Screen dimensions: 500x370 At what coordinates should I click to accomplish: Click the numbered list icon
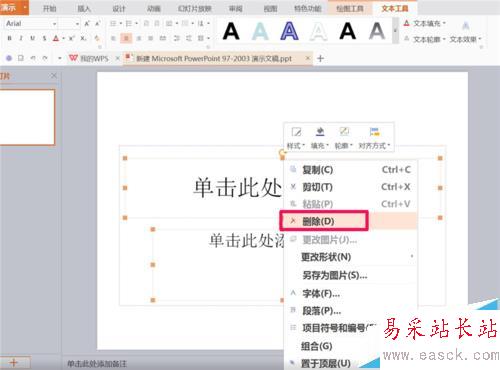coord(129,23)
